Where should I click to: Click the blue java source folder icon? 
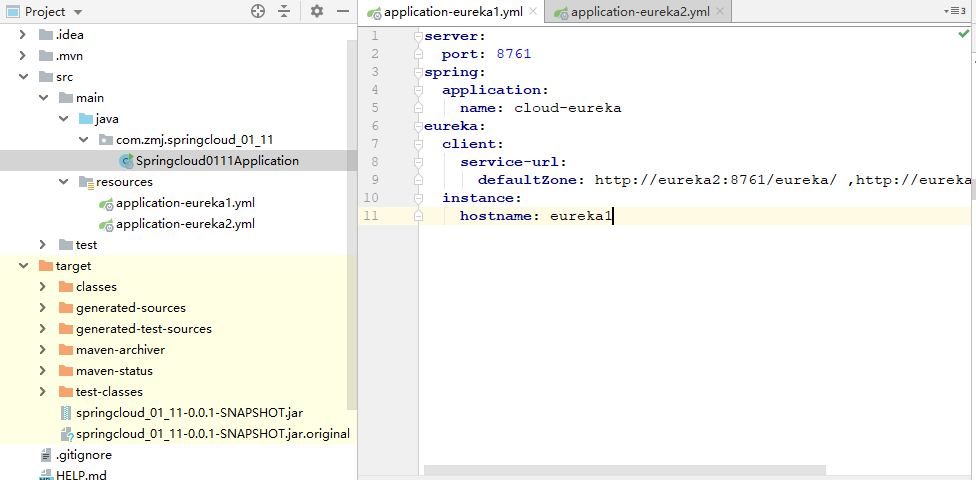point(86,119)
